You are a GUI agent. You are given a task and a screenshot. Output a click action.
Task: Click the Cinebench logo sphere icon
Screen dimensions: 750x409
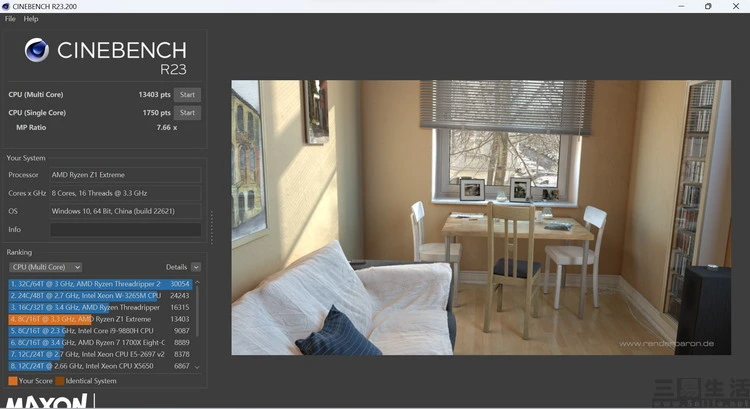pyautogui.click(x=37, y=50)
